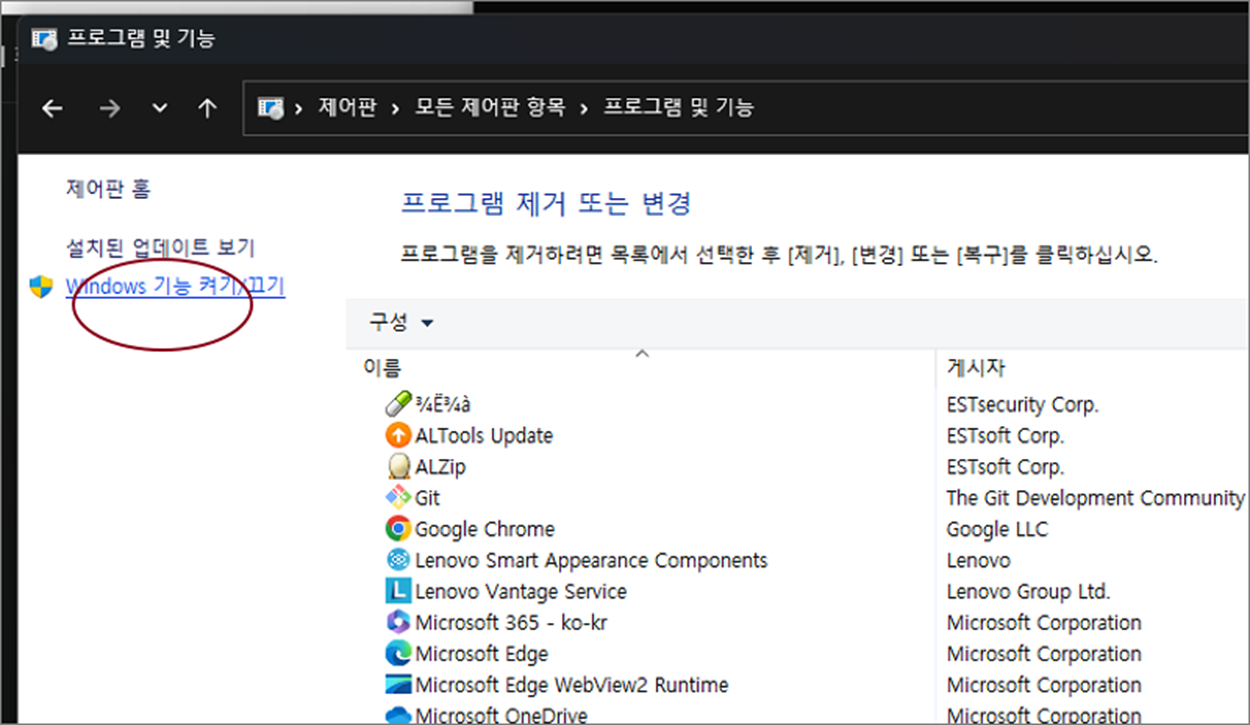Click the window title bar icon

[44, 39]
